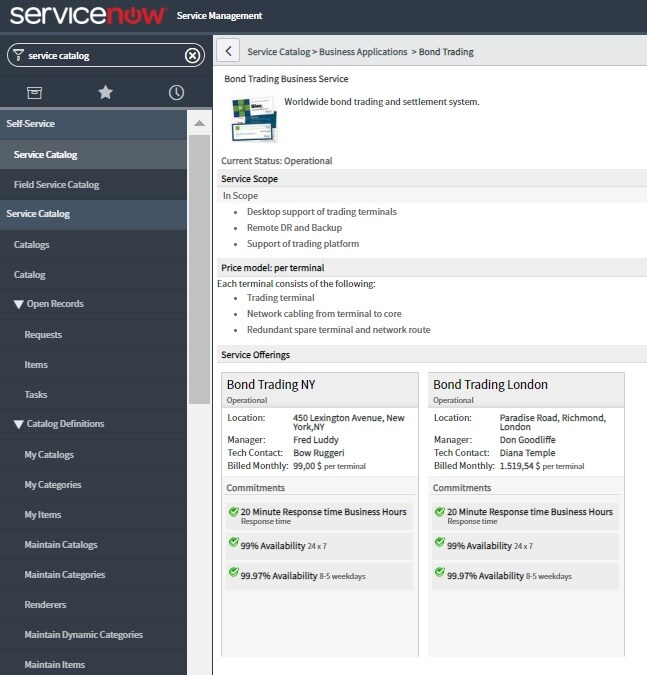
Task: Open the all applications archive tab
Action: [x=34, y=92]
